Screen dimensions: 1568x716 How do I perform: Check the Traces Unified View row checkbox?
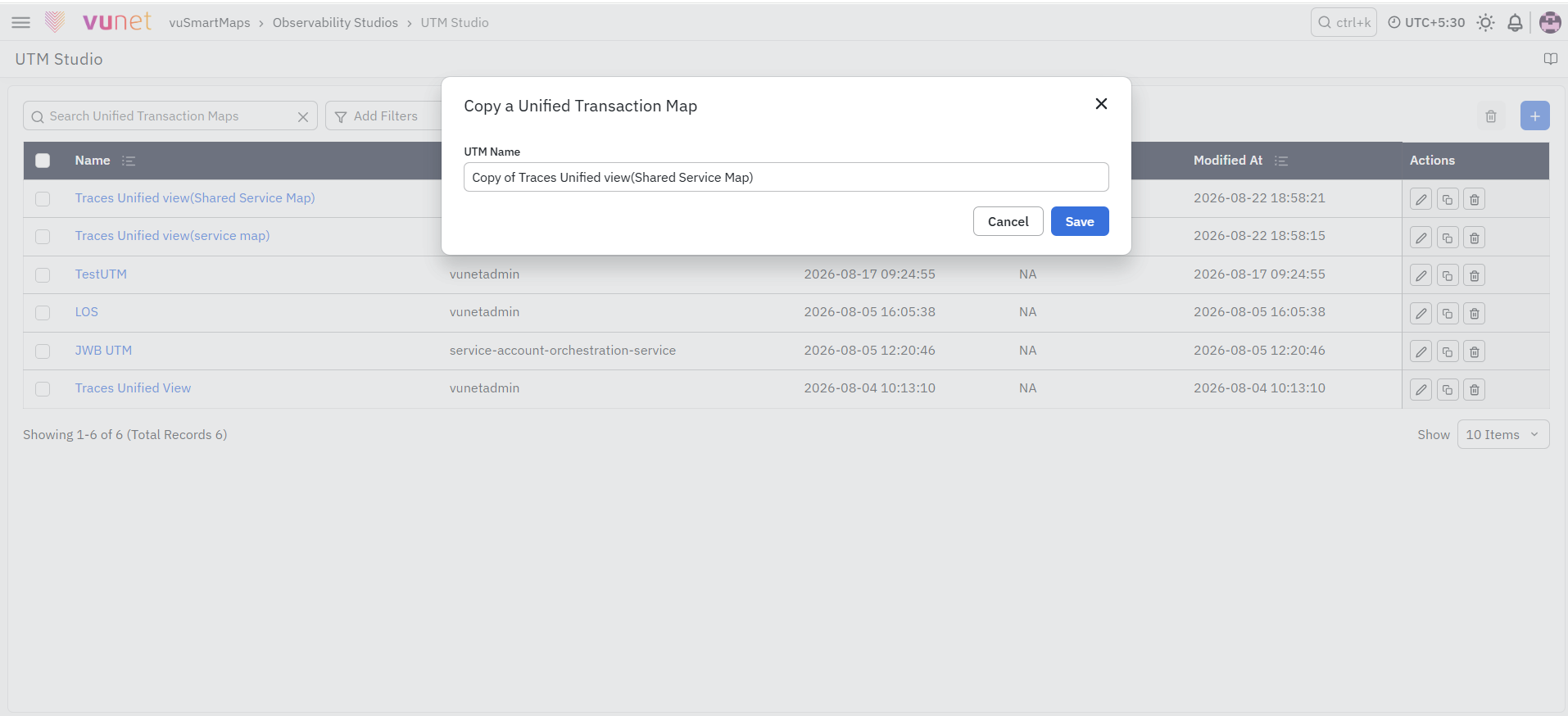coord(43,389)
